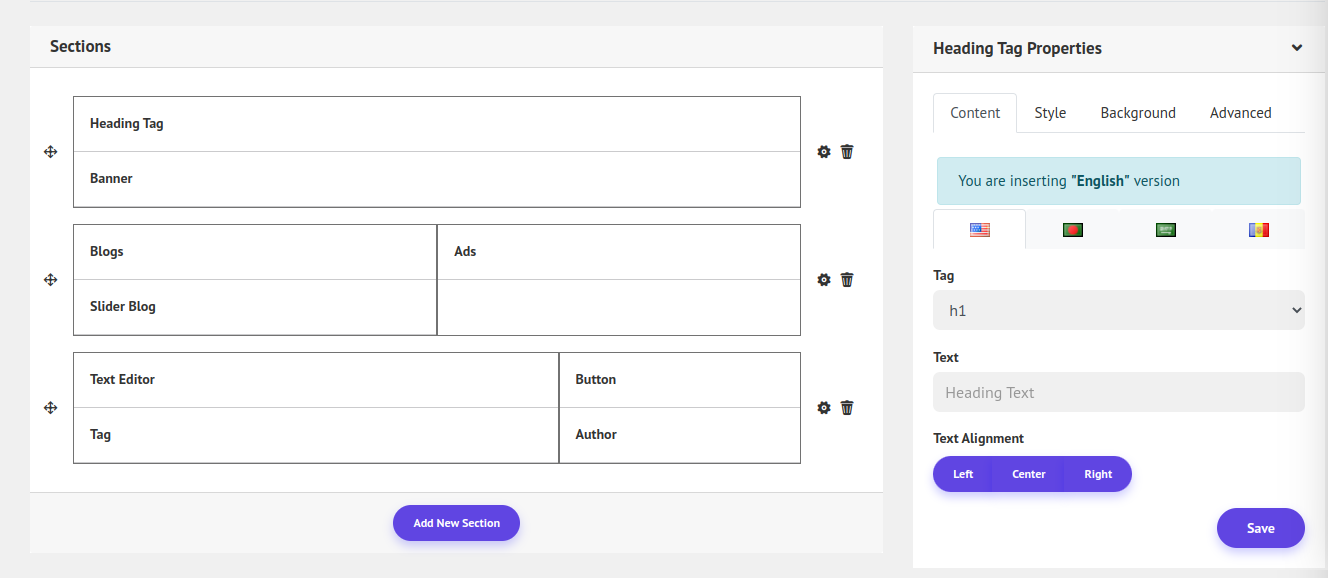Set text alignment to Right

pos(1097,474)
